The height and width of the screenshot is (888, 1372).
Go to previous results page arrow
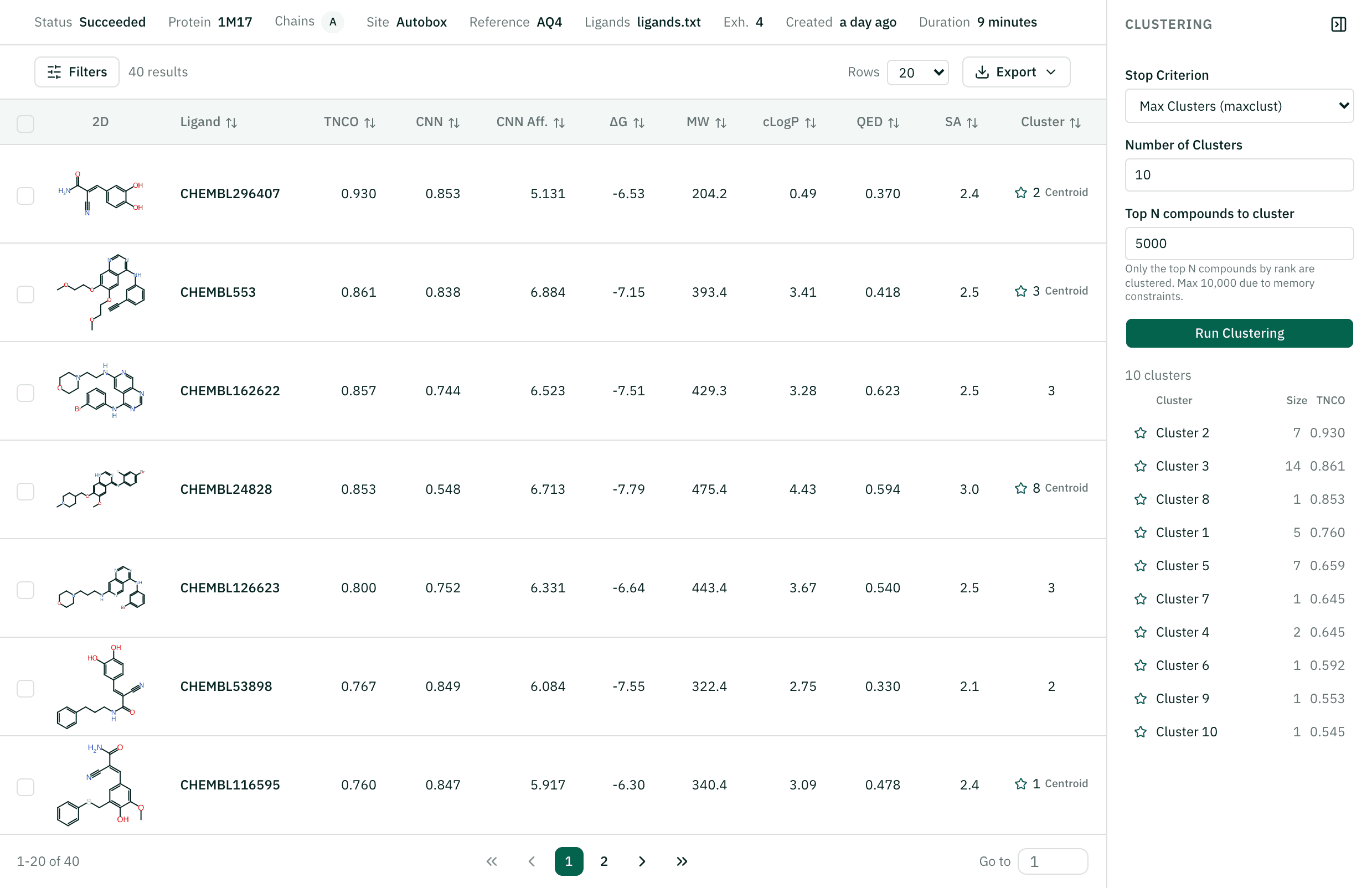click(x=532, y=861)
